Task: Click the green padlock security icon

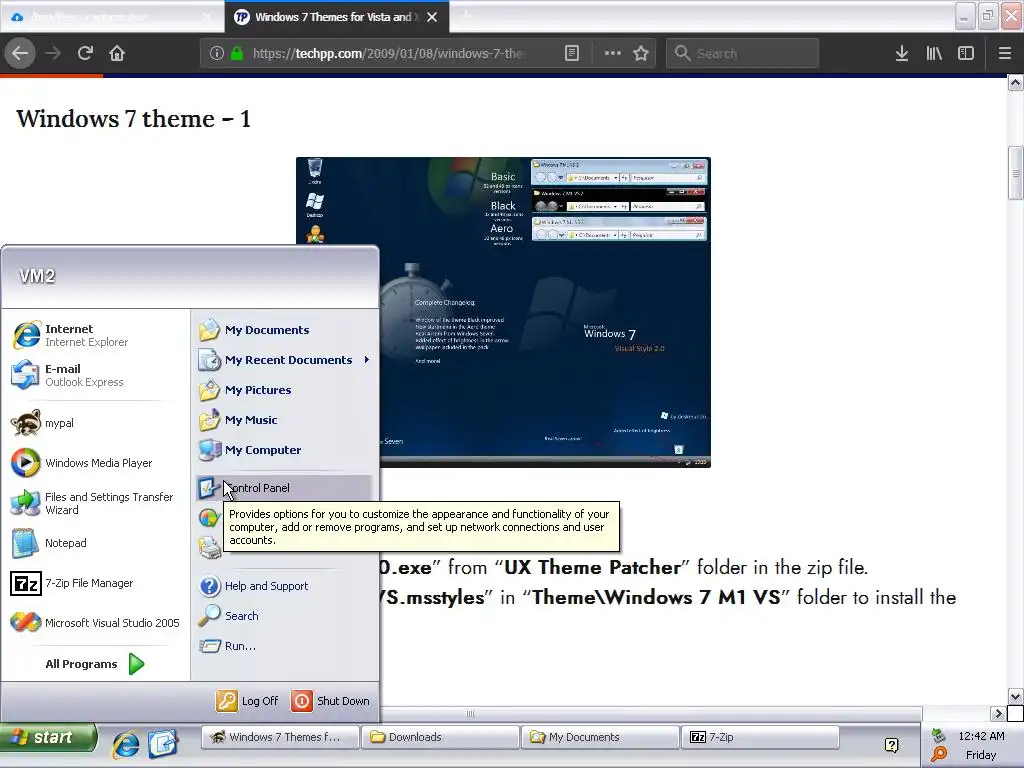Action: pyautogui.click(x=237, y=53)
